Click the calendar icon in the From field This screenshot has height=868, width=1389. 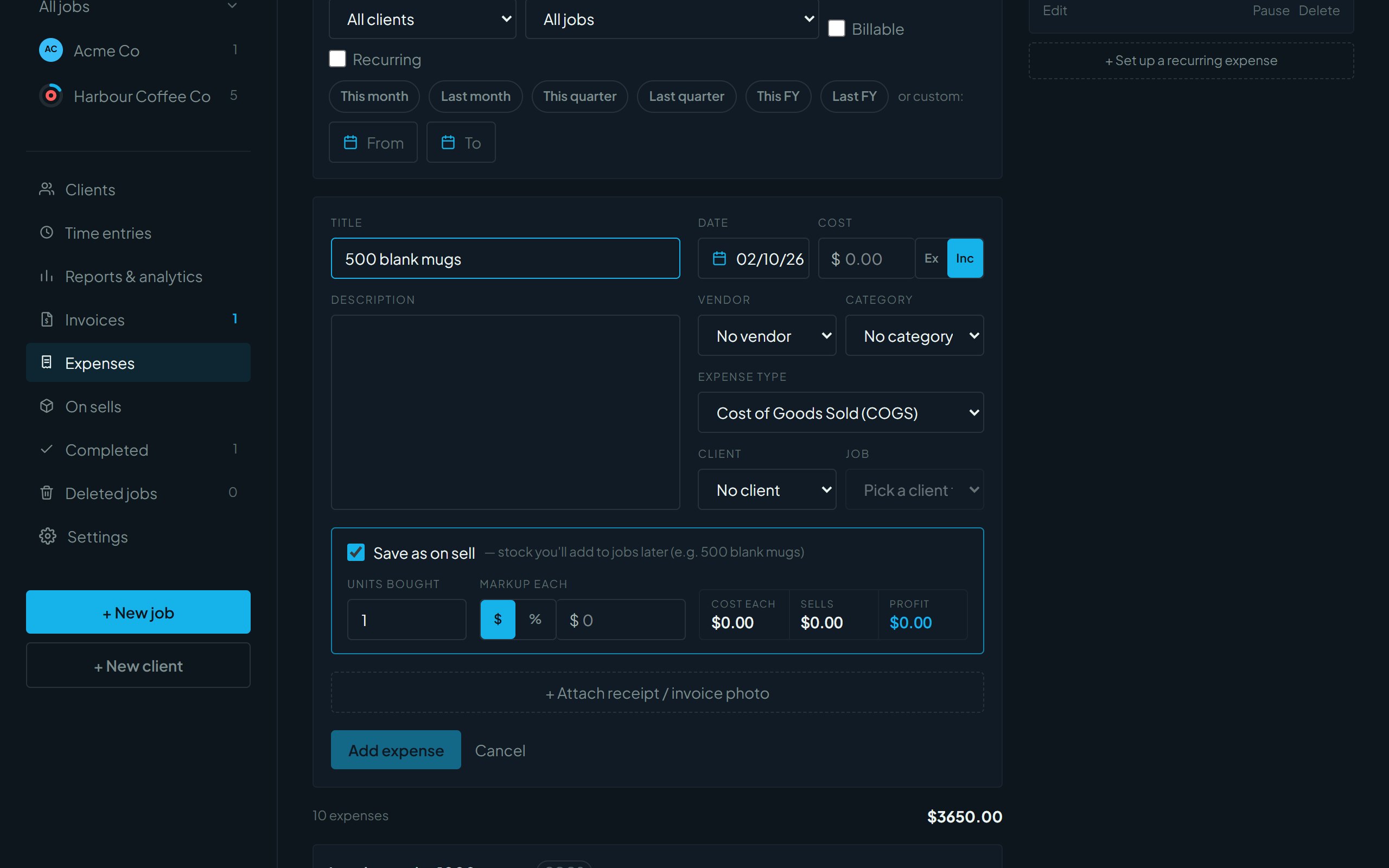pos(350,142)
